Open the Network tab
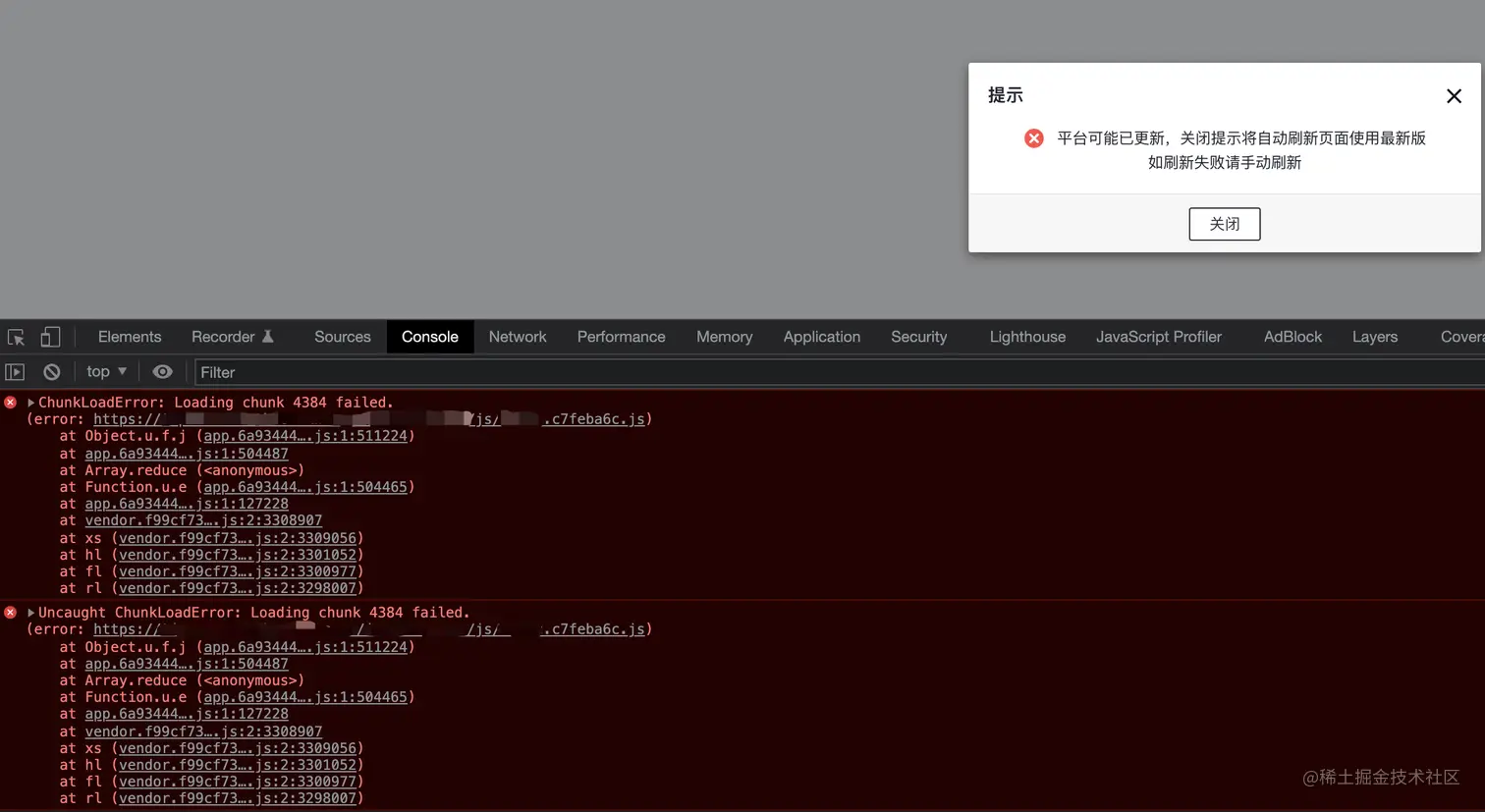Image resolution: width=1485 pixels, height=812 pixels. pos(518,337)
